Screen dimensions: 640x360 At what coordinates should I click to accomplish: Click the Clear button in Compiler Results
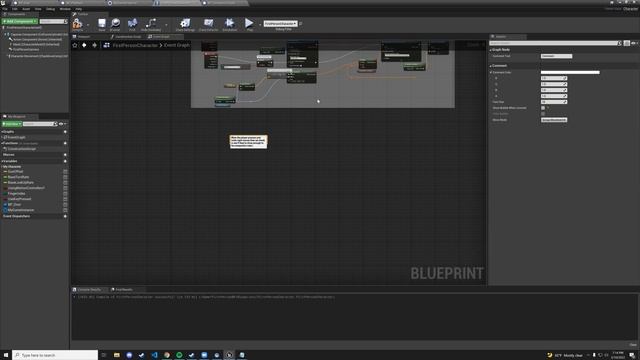tap(633, 345)
